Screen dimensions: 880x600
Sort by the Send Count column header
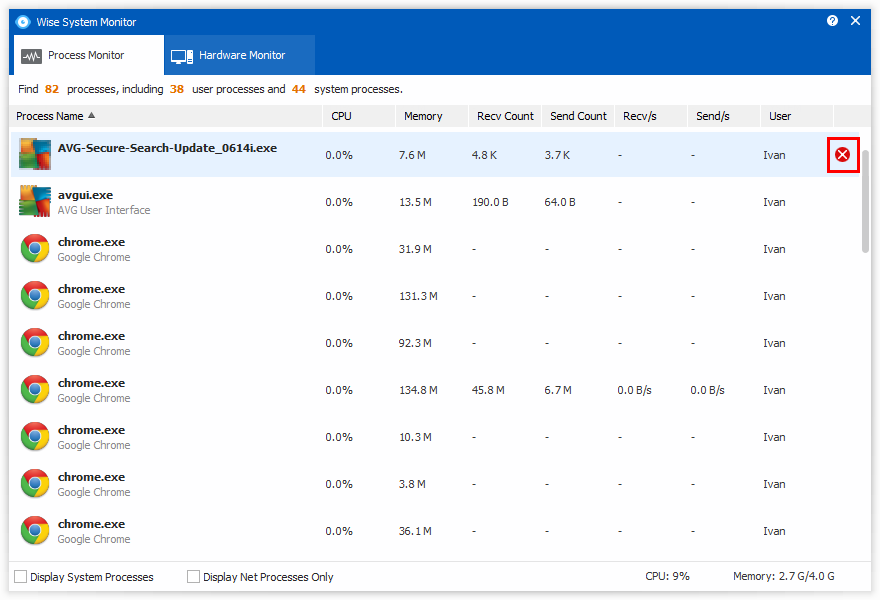(578, 116)
